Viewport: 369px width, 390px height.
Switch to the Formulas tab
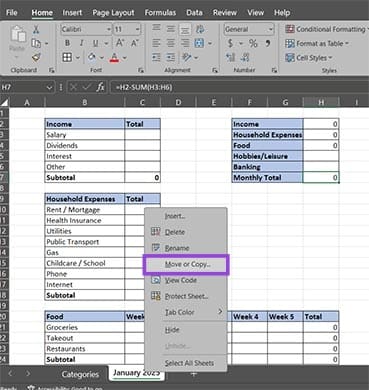(x=160, y=13)
